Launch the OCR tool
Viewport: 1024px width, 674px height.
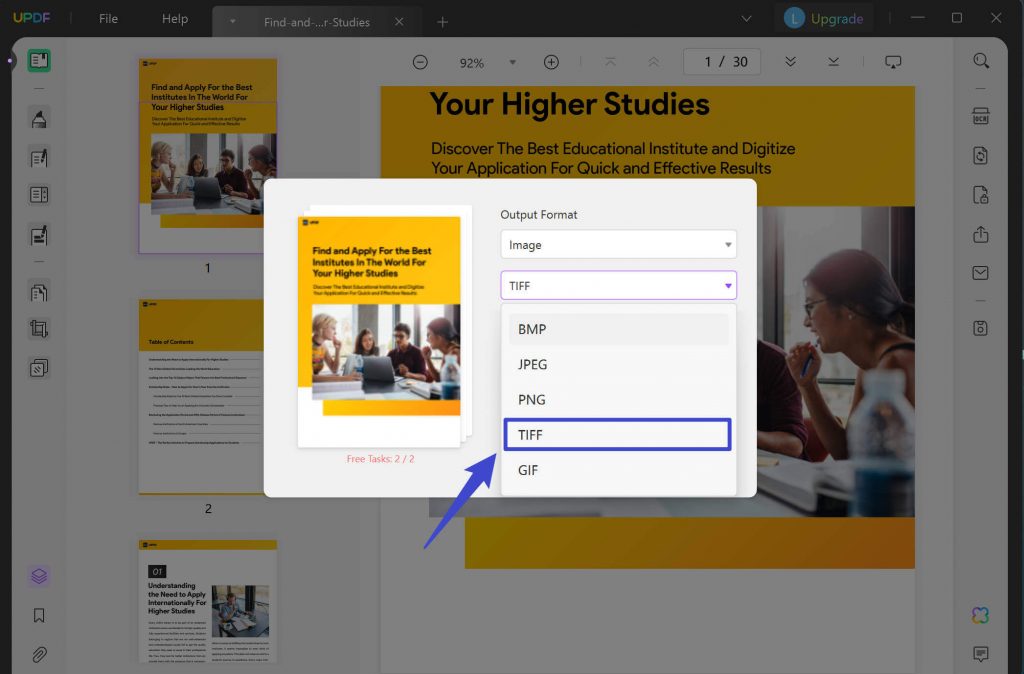point(979,117)
